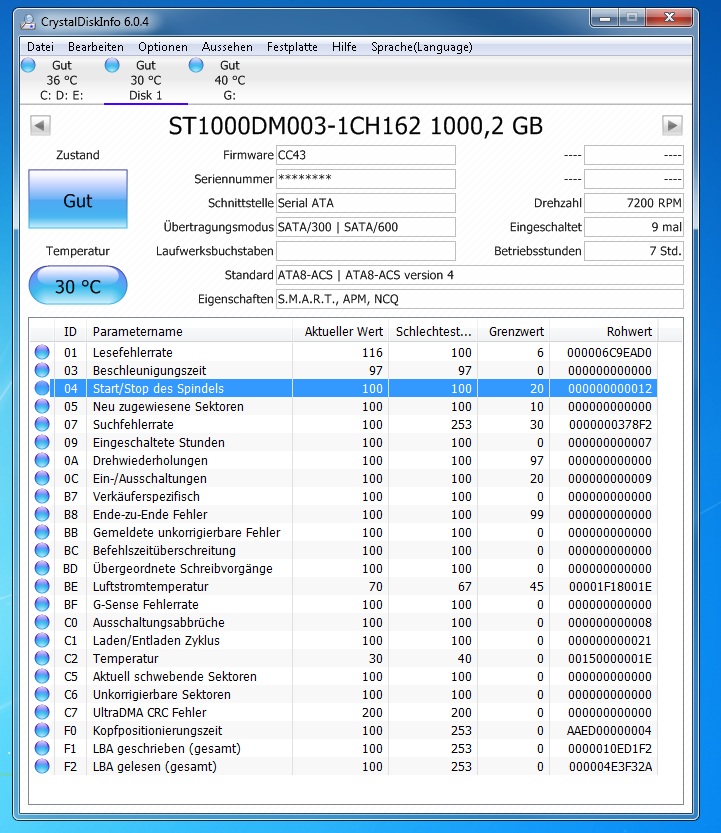Click status orb in Aktuell schwebende Sektoren row
This screenshot has height=833, width=721.
(42, 677)
